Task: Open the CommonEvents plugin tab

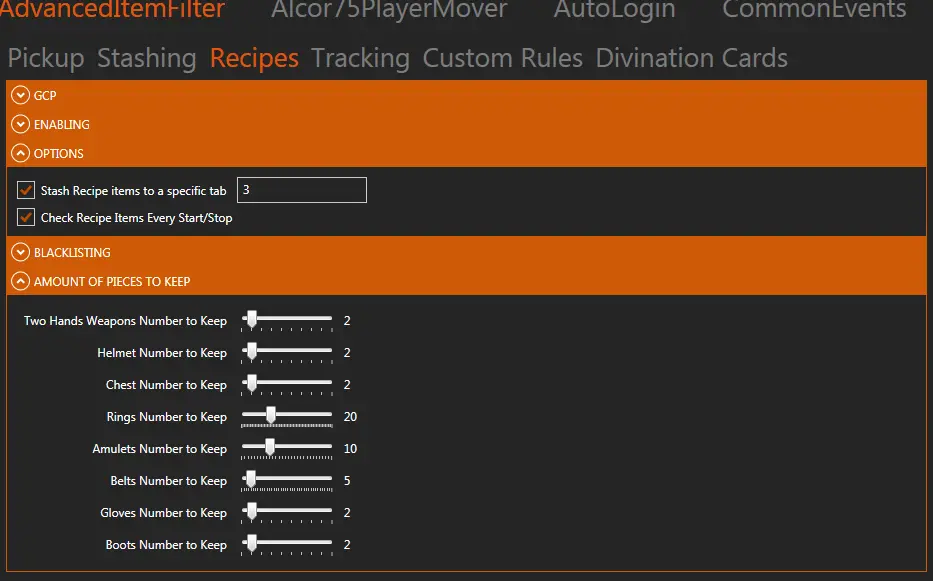Action: click(814, 11)
